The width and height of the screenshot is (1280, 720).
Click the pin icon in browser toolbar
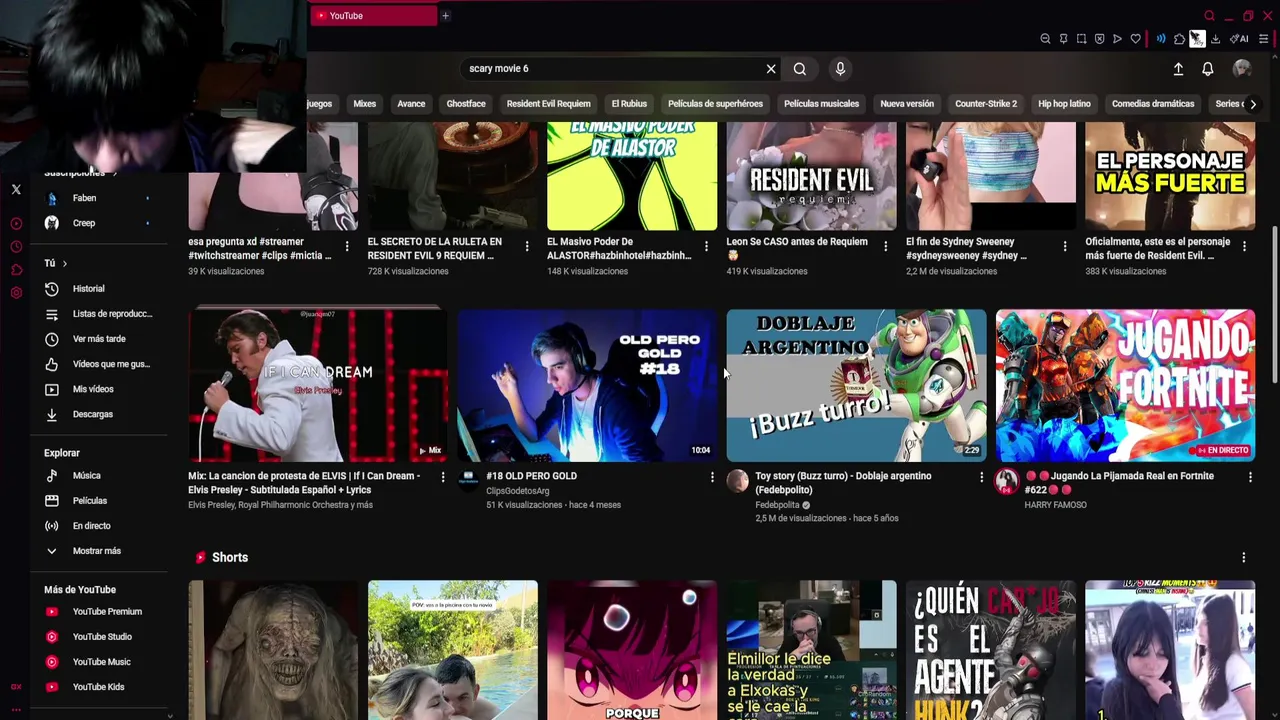pos(1063,39)
